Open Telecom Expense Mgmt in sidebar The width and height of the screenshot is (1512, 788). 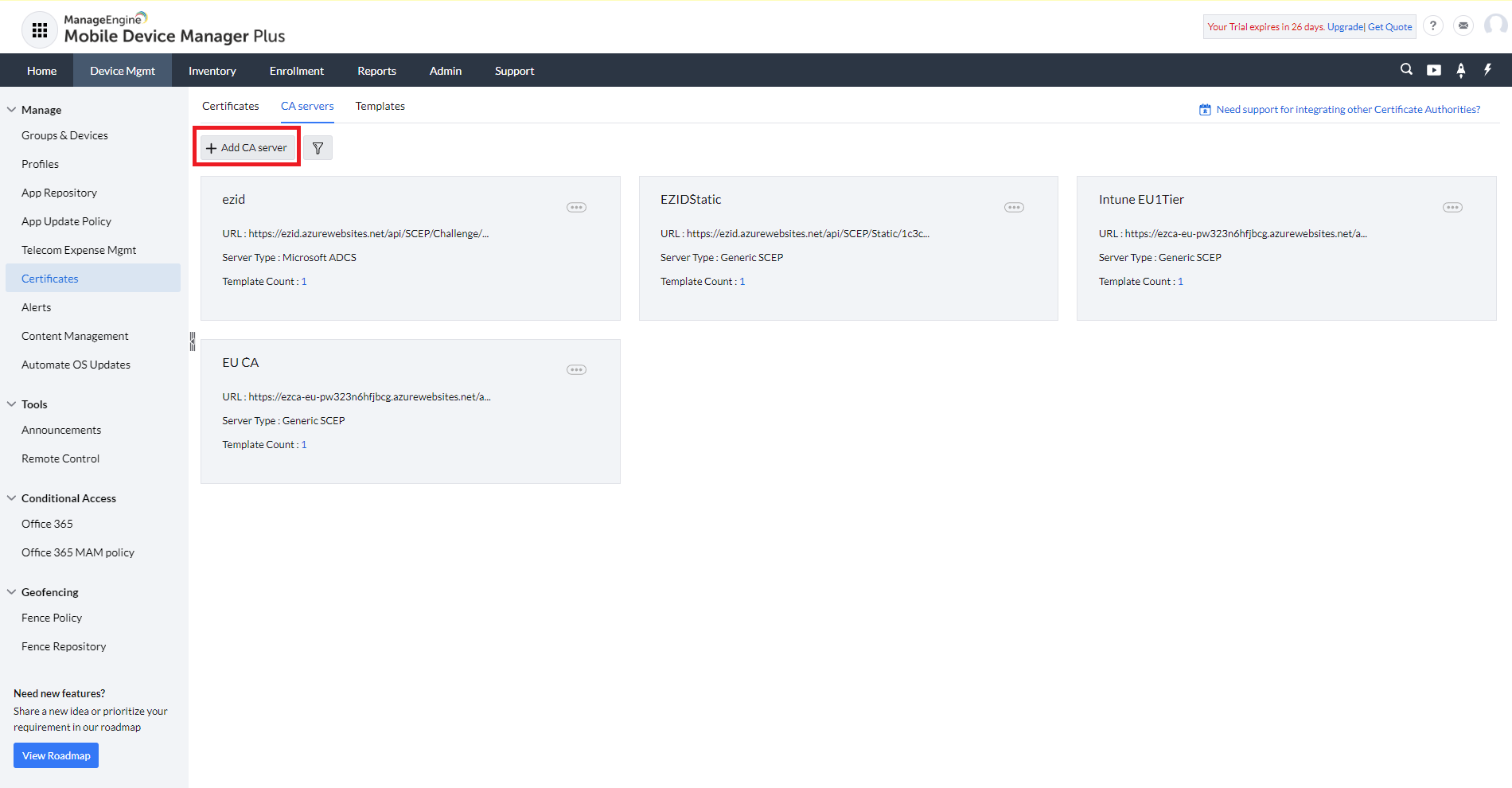(79, 250)
